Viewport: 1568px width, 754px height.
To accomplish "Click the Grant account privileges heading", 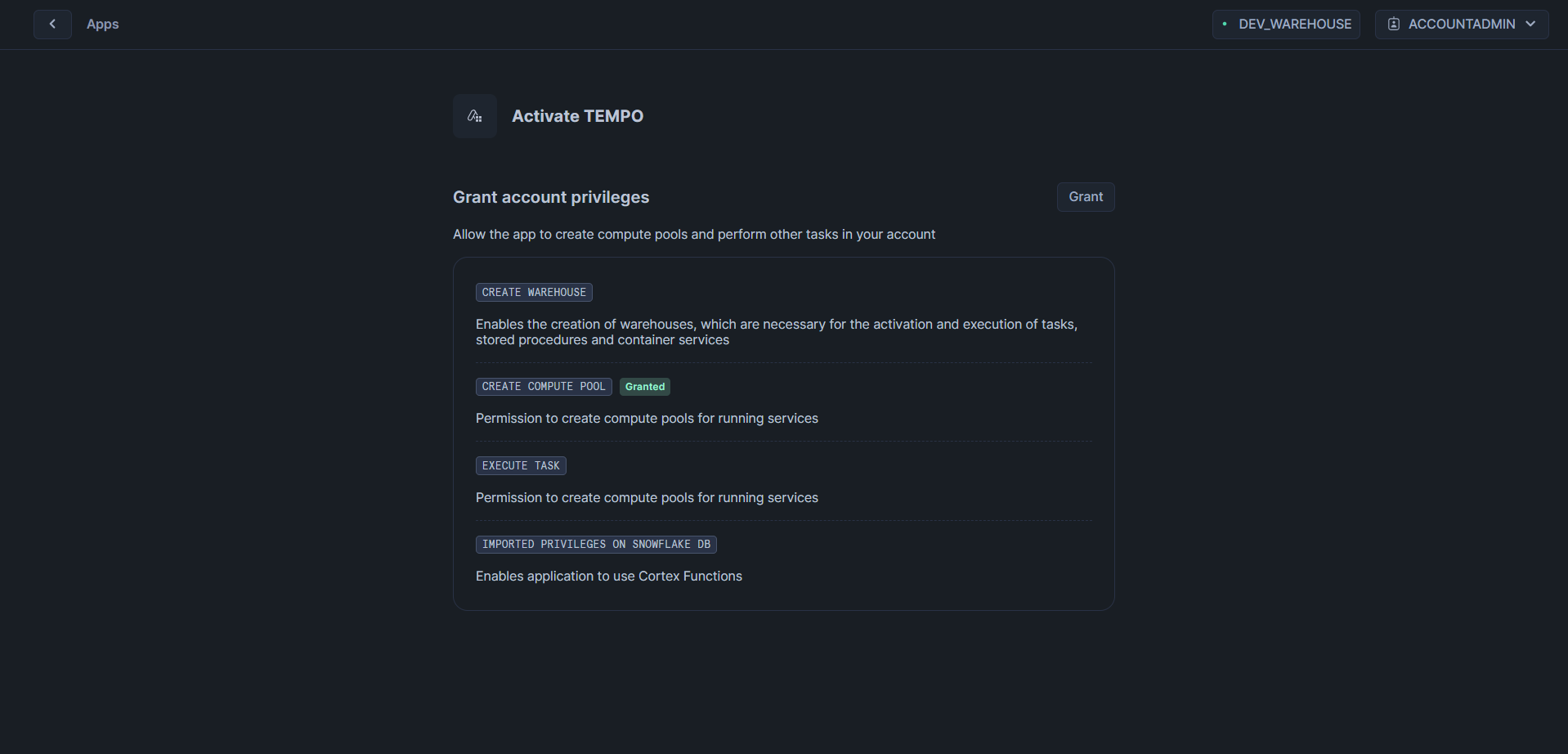I will click(x=551, y=197).
